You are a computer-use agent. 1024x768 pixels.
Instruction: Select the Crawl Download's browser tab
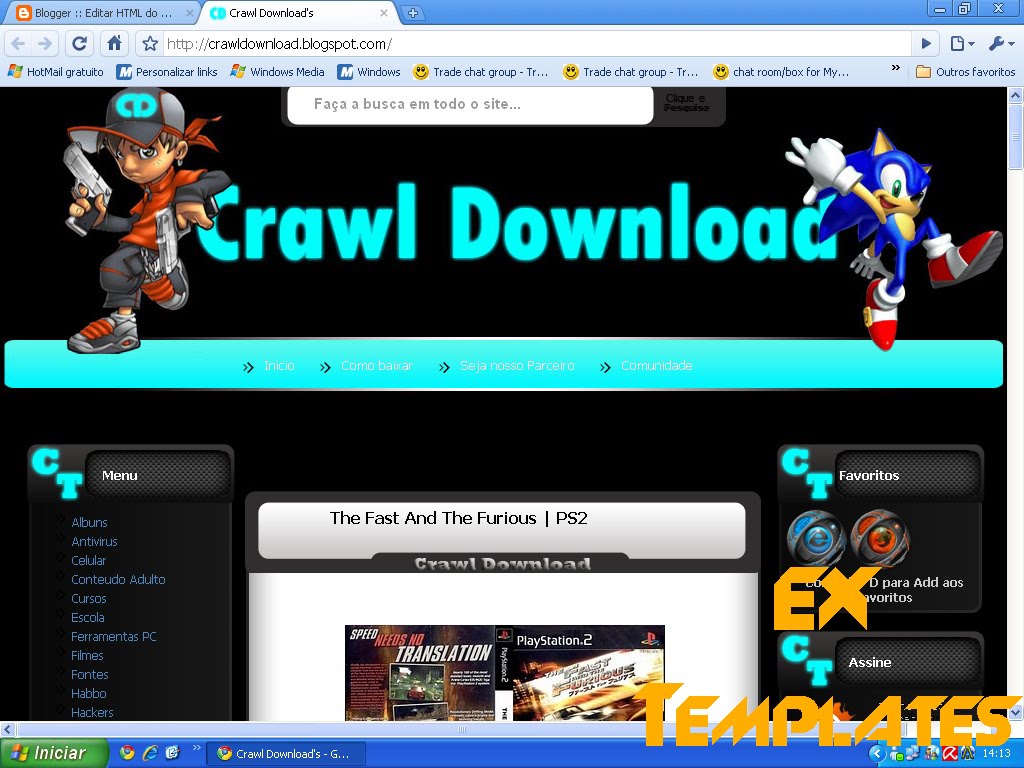299,12
